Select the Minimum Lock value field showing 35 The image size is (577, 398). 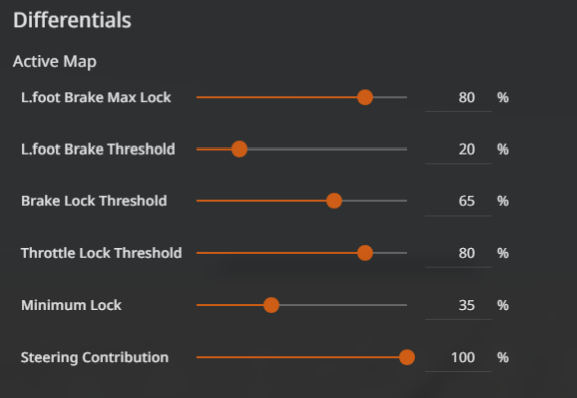click(x=458, y=306)
